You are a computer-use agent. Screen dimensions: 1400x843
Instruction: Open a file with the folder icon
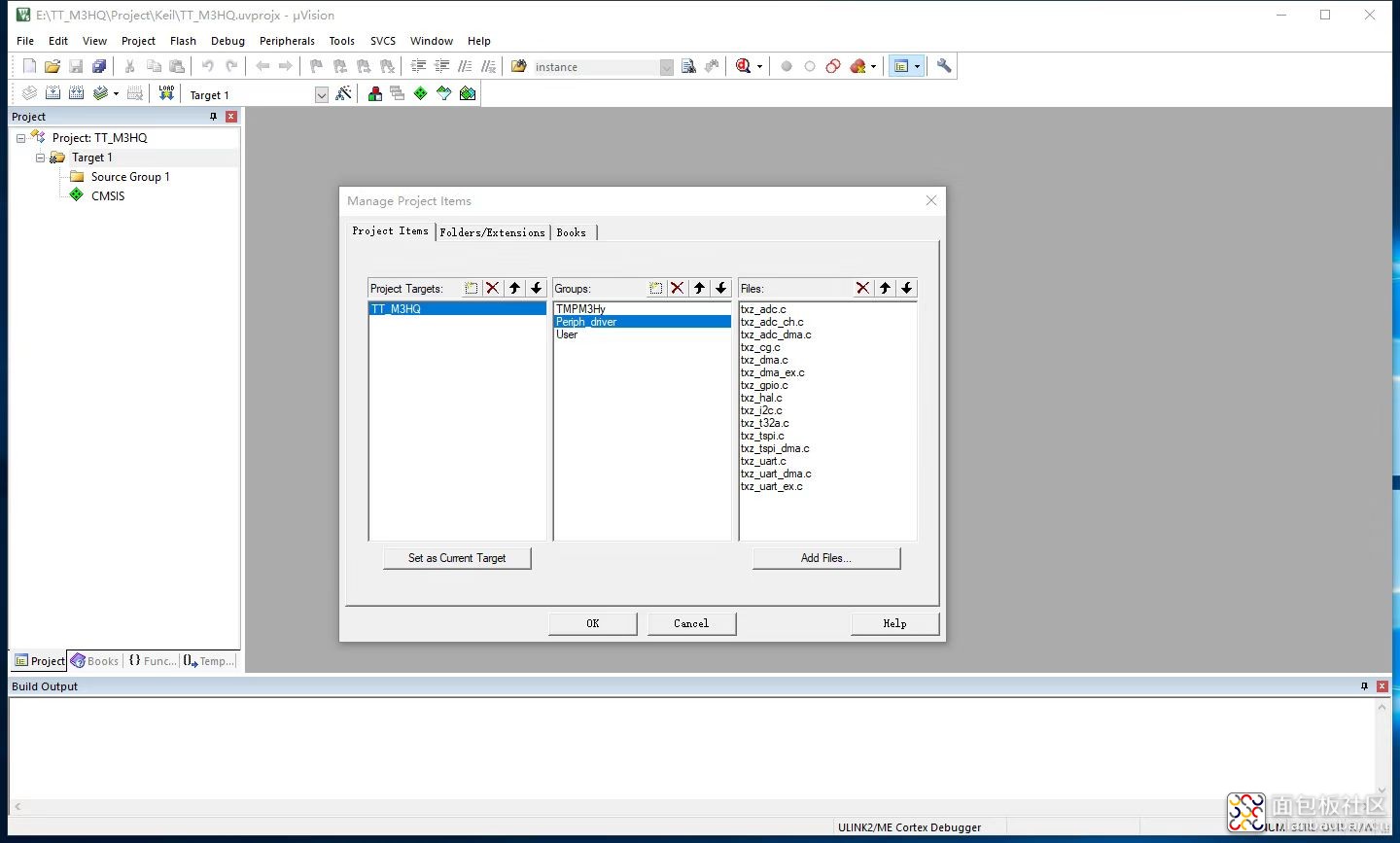[52, 66]
